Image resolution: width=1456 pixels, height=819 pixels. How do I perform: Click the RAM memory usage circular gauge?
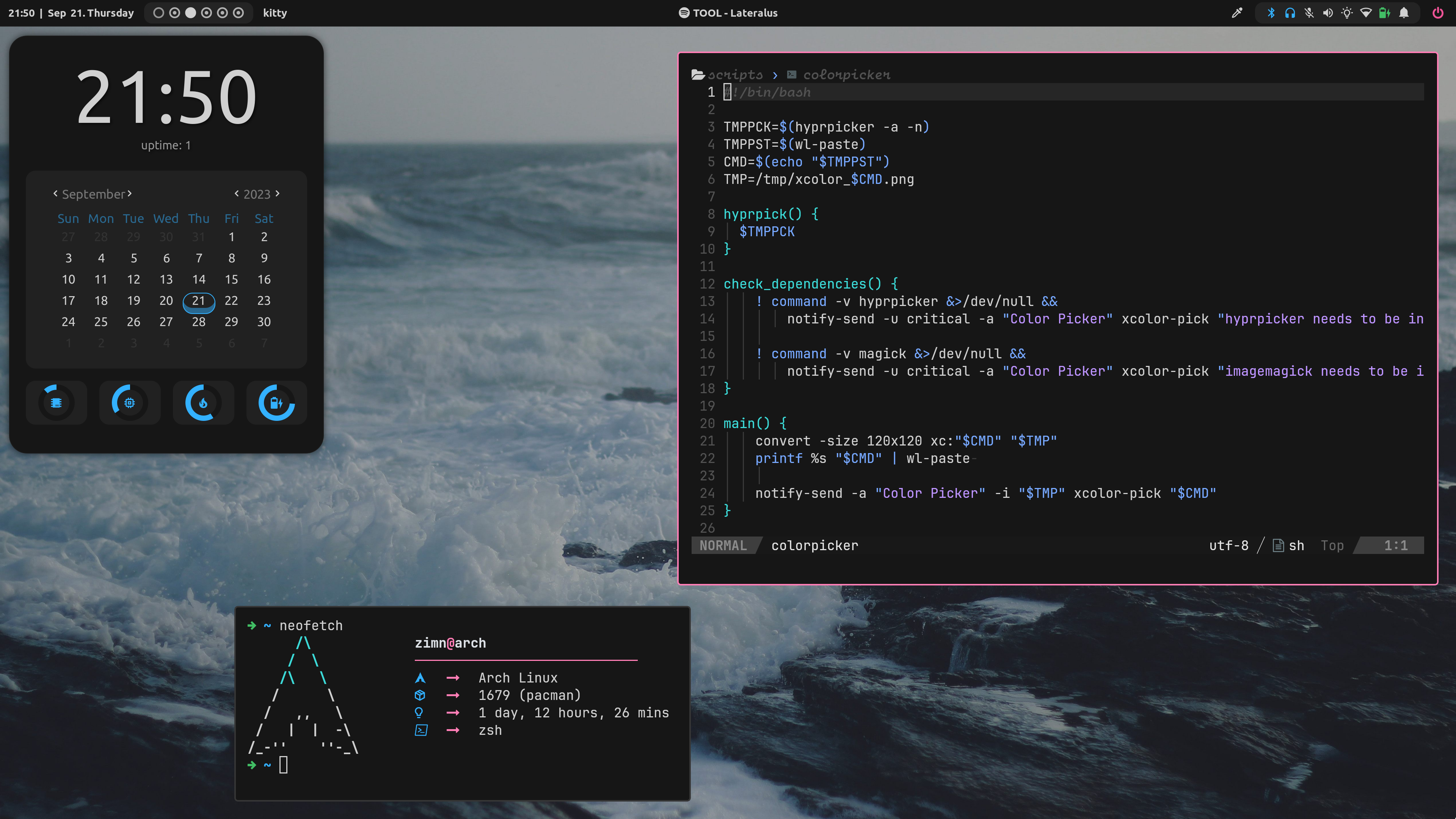(56, 402)
